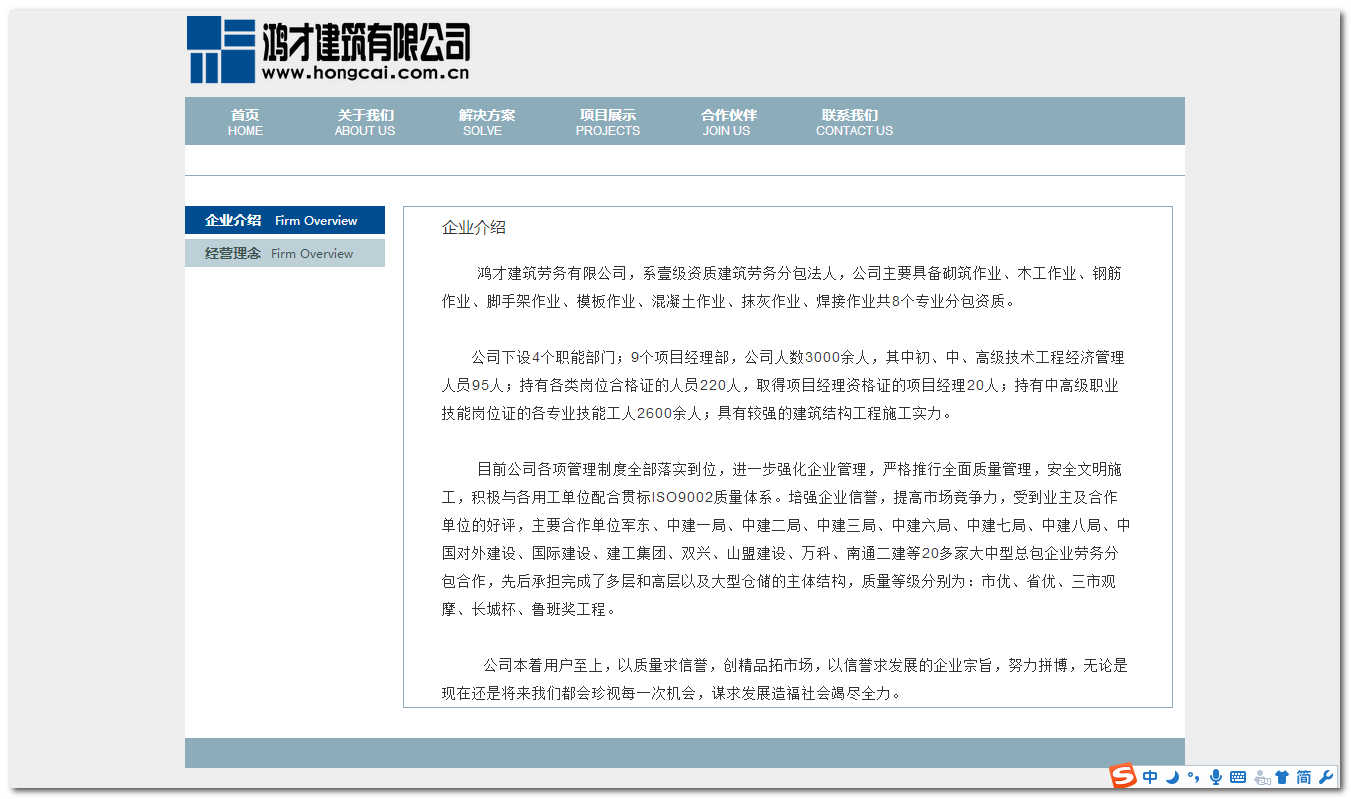Toggle the moon half-width/full-width icon
Image resolution: width=1351 pixels, height=799 pixels.
tap(1172, 777)
